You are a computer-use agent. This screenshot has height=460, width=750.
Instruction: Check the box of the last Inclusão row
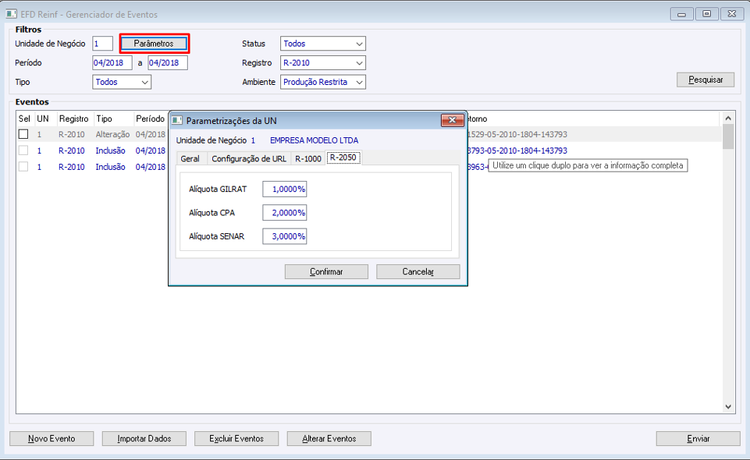pos(23,167)
